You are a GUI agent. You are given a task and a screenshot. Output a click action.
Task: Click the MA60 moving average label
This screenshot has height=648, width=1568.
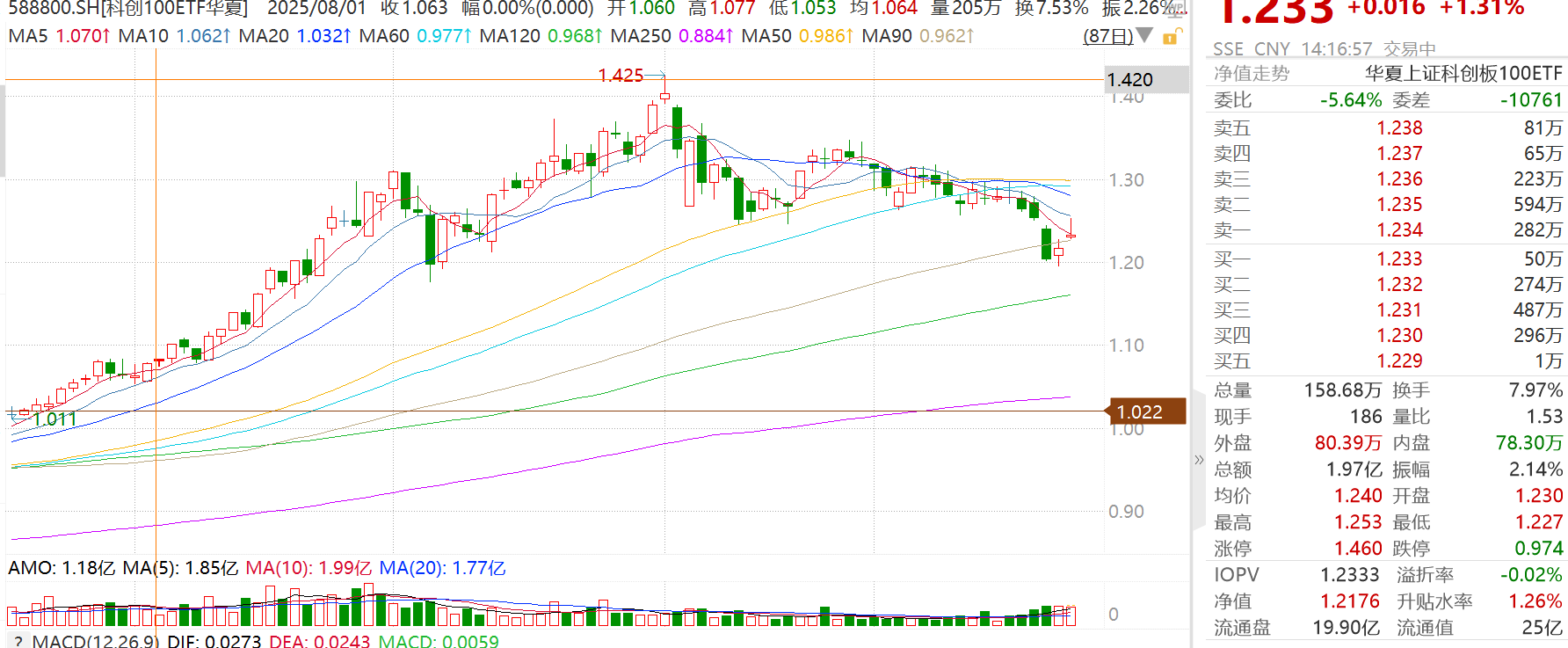point(384,36)
